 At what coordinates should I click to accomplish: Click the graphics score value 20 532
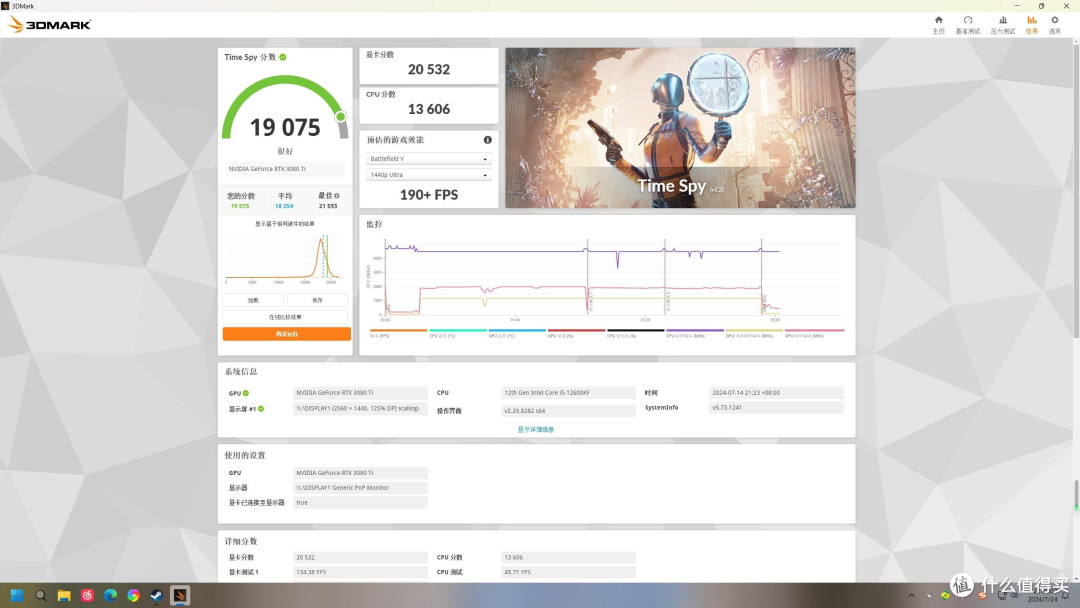click(428, 70)
